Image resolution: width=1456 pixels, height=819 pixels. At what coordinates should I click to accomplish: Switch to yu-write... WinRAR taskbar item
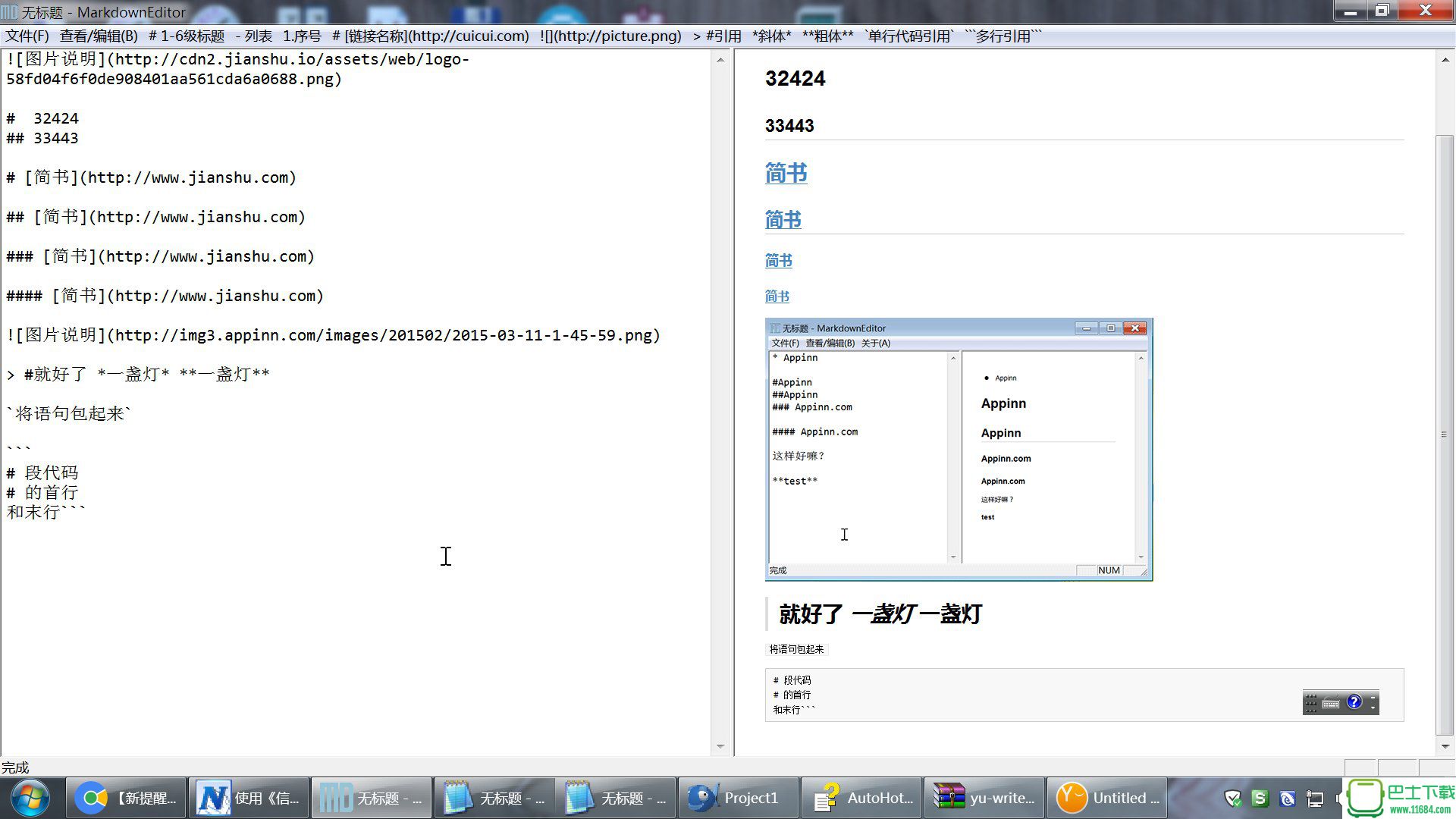point(984,798)
